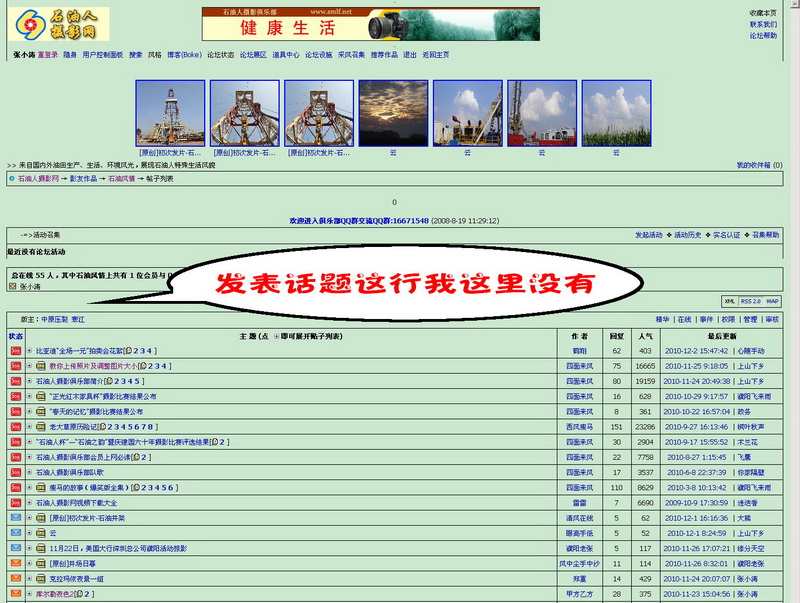Image resolution: width=800 pixels, height=603 pixels.
Task: Click orange envelope icon for 井场日暮 thread
Action: (x=16, y=563)
